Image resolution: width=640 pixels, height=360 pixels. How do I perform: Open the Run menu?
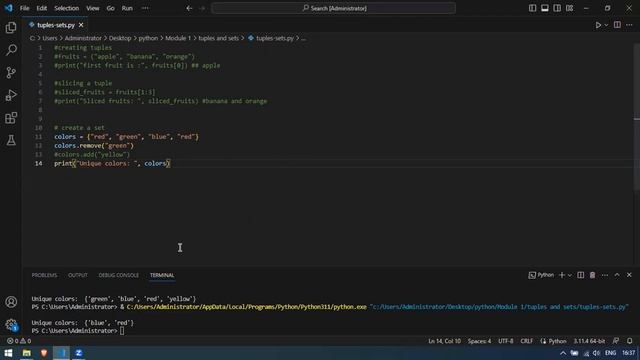tap(127, 8)
